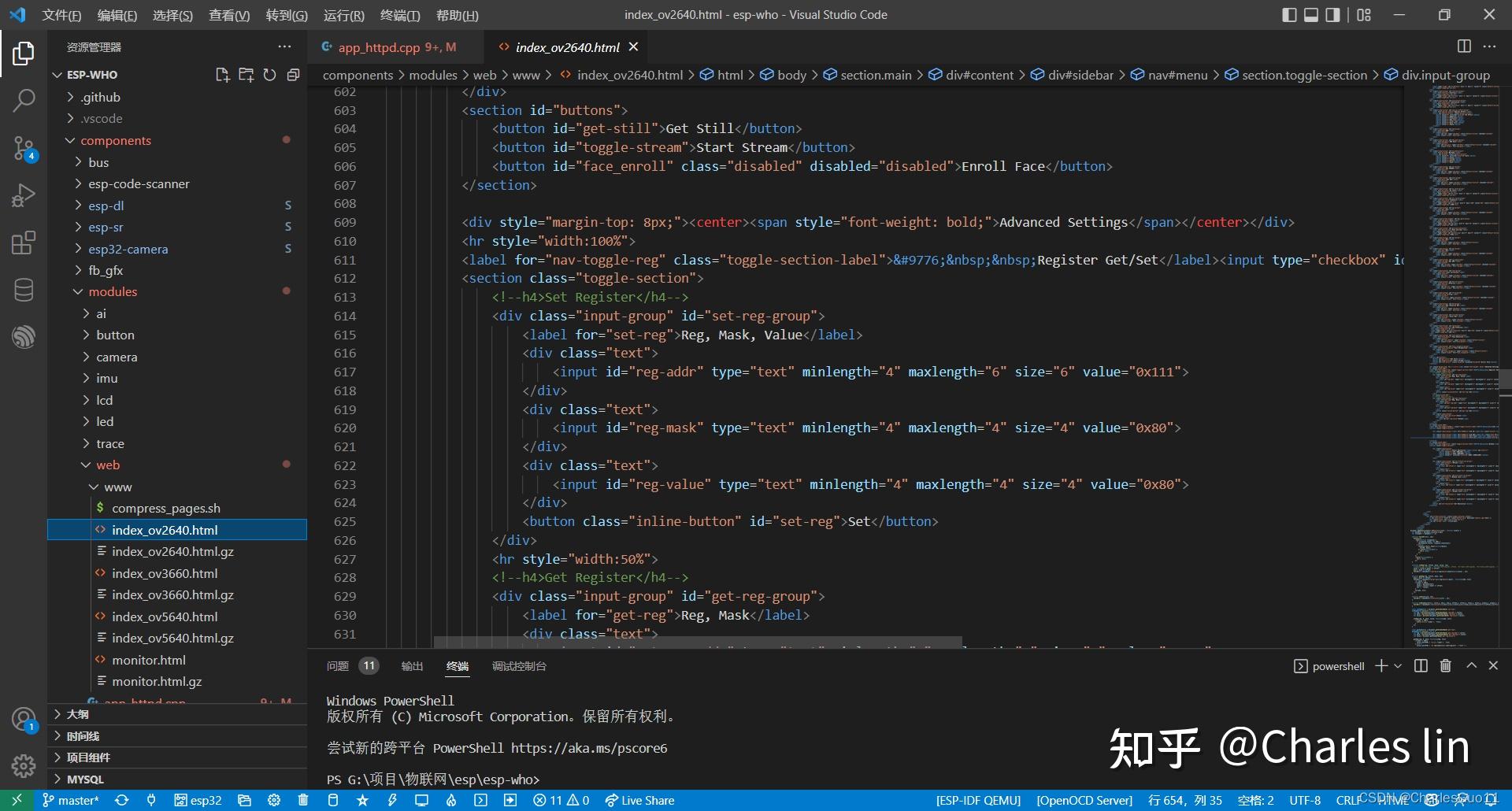This screenshot has width=1512, height=811.
Task: Click the New File icon in Explorer header
Action: [x=223, y=74]
